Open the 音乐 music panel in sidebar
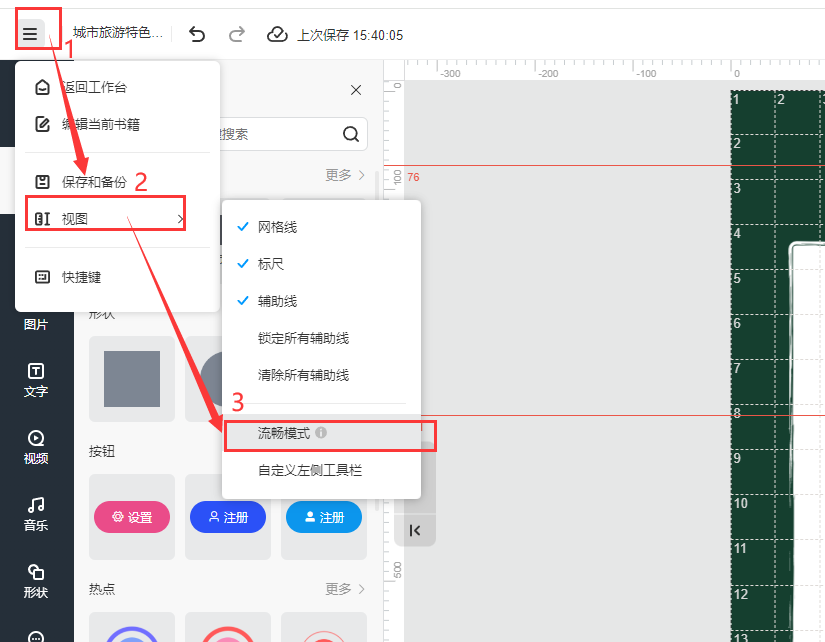This screenshot has height=642, width=825. point(36,515)
